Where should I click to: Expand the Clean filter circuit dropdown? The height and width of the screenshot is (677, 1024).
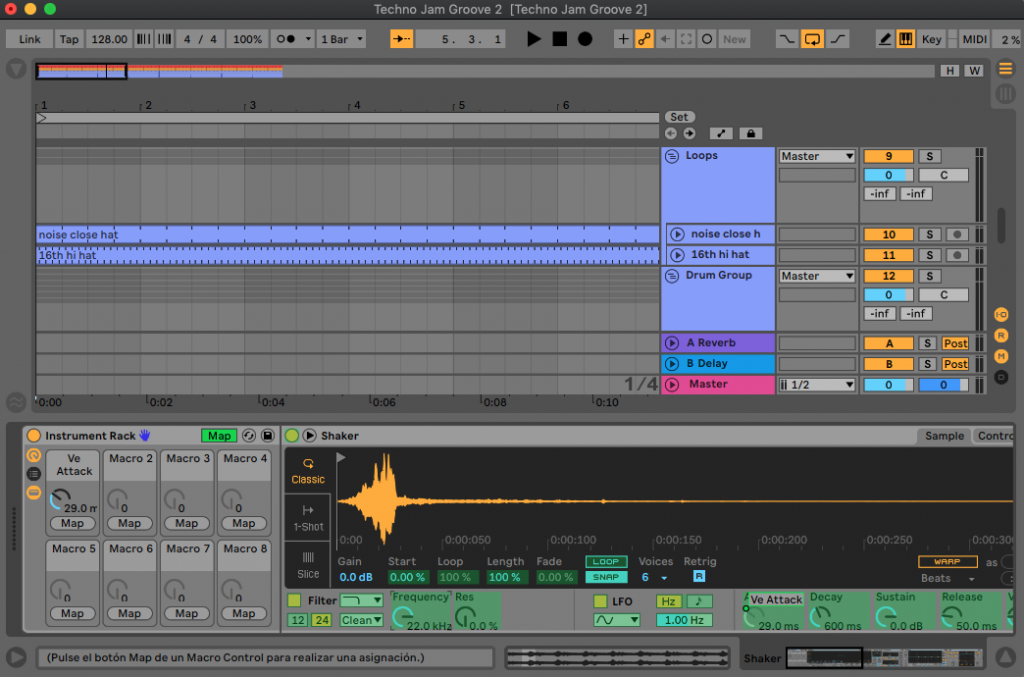[x=361, y=620]
